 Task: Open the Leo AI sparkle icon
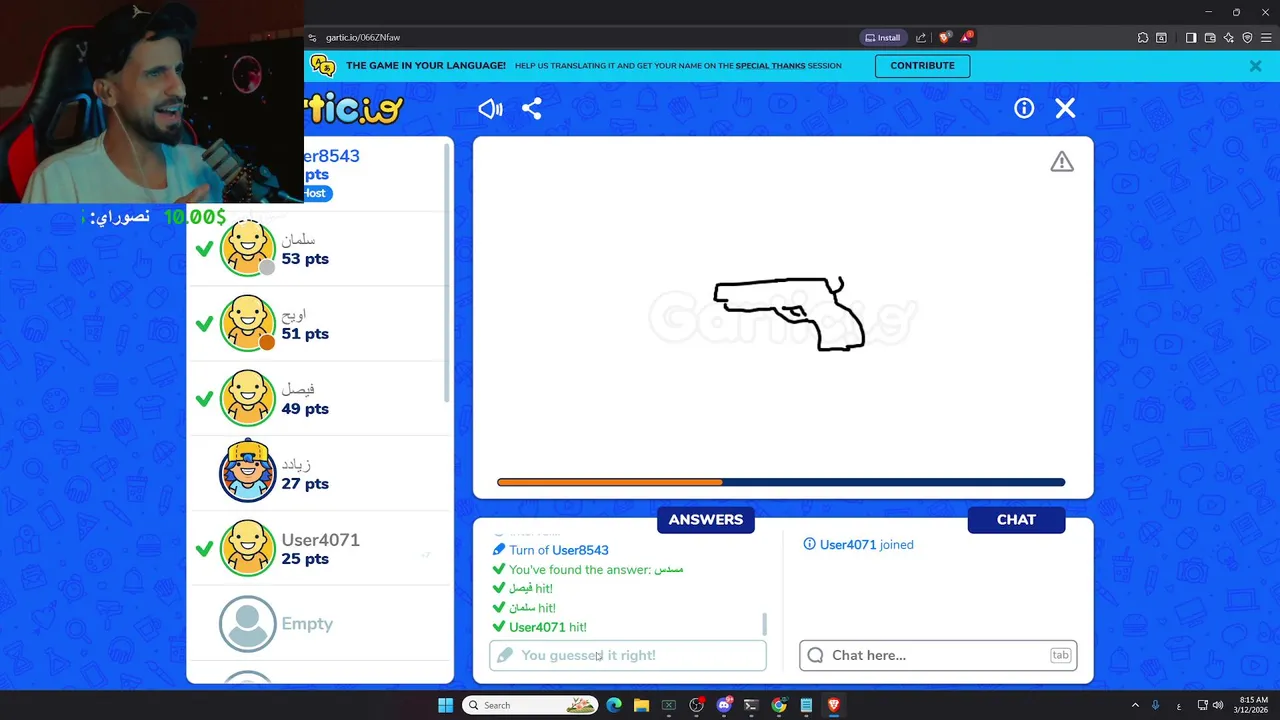pyautogui.click(x=1228, y=38)
